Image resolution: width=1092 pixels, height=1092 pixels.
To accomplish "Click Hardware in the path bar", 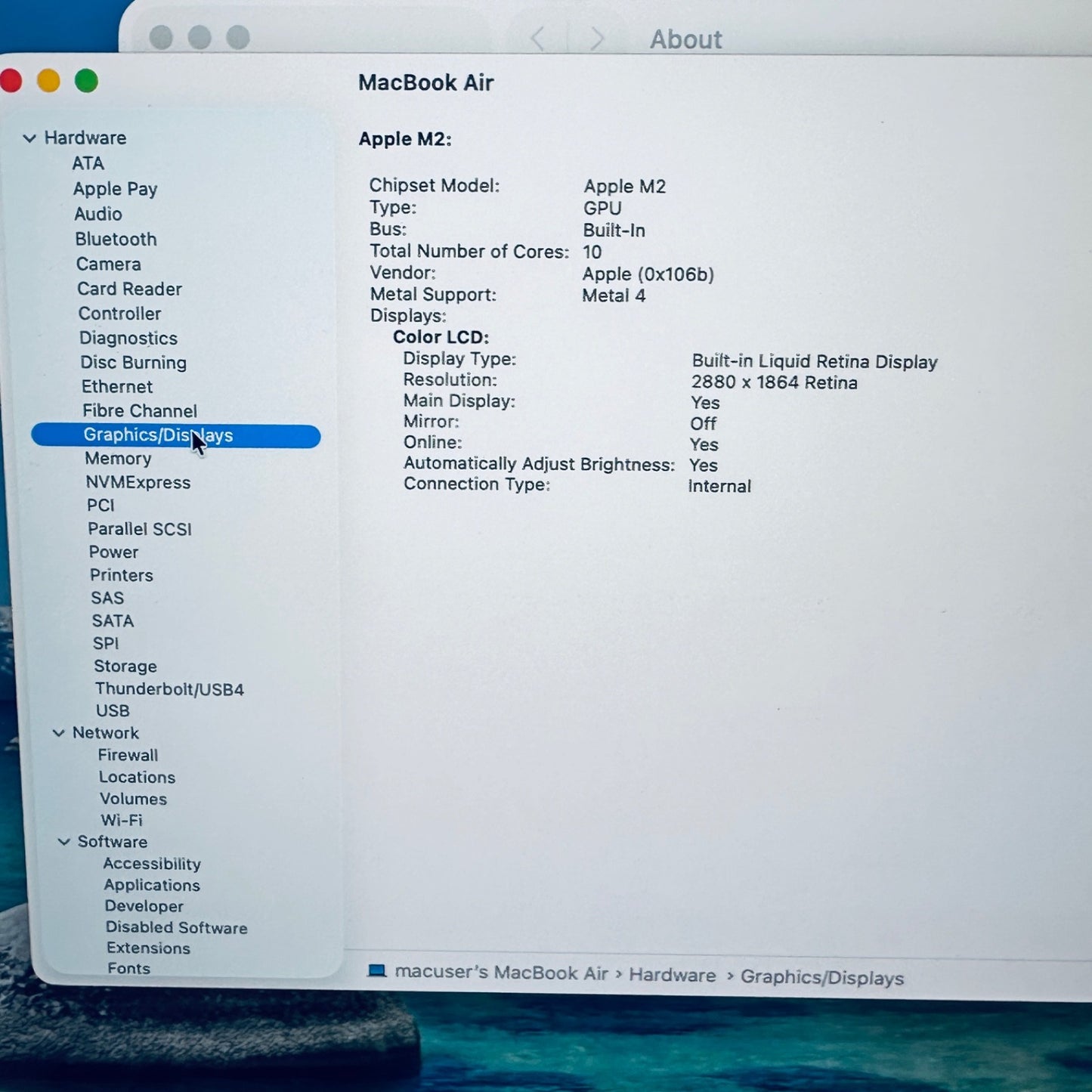I will 673,976.
